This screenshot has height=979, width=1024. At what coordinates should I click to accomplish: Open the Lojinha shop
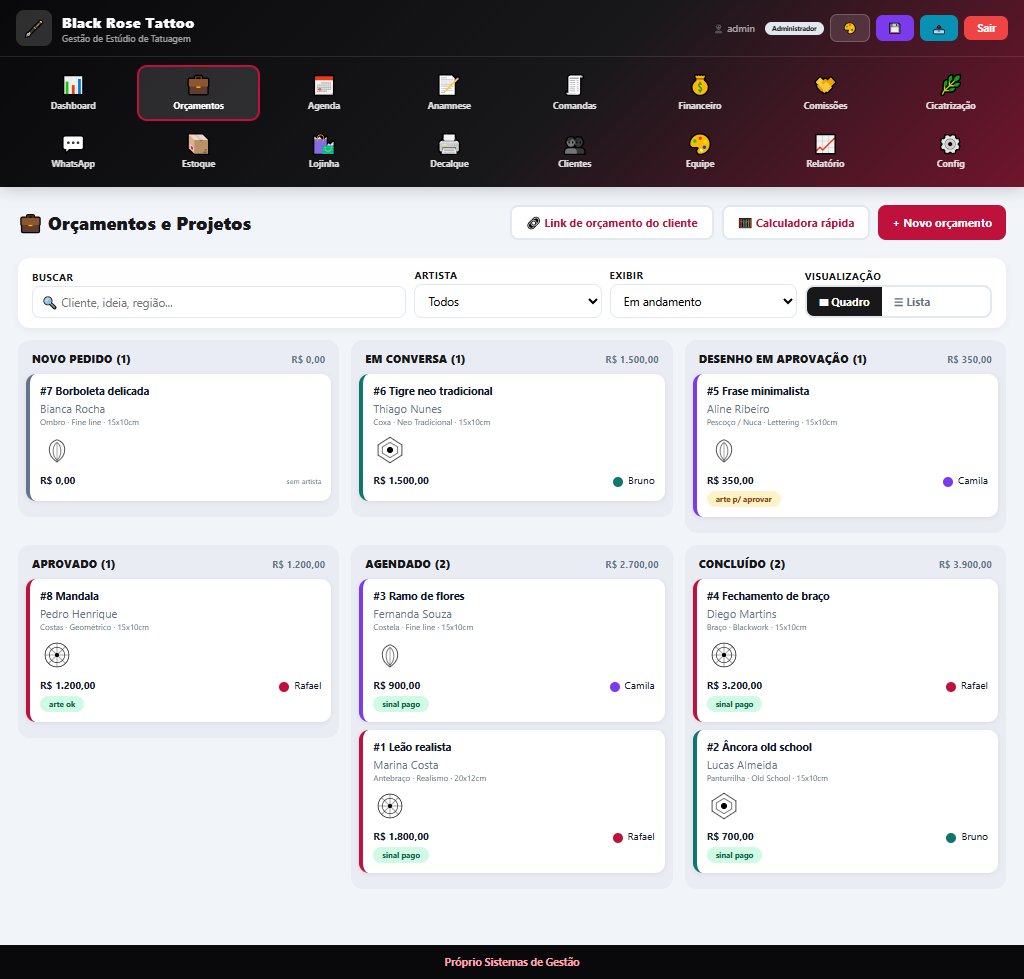(x=324, y=151)
